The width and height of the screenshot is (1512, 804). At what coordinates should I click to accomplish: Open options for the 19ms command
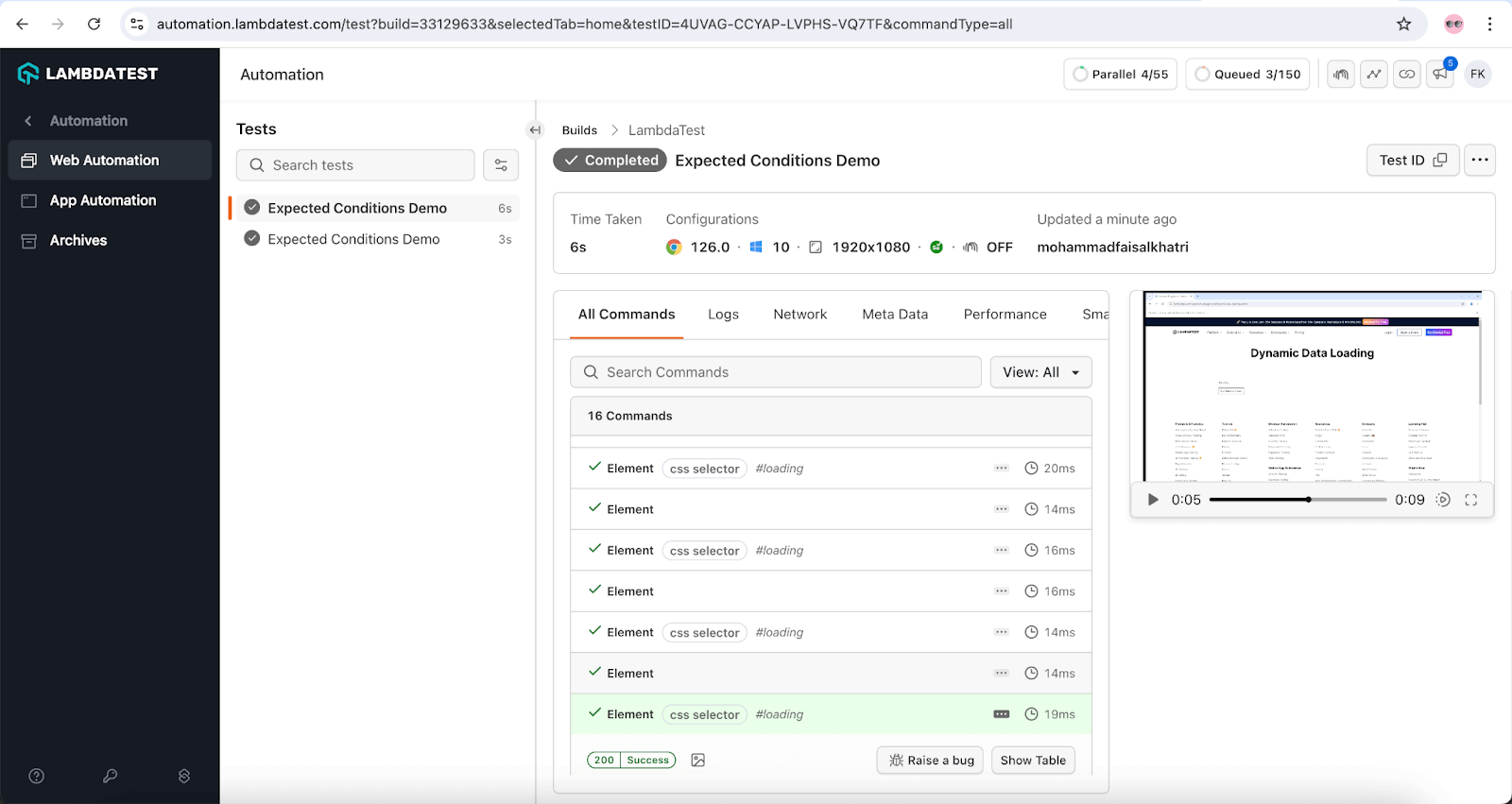(1001, 714)
